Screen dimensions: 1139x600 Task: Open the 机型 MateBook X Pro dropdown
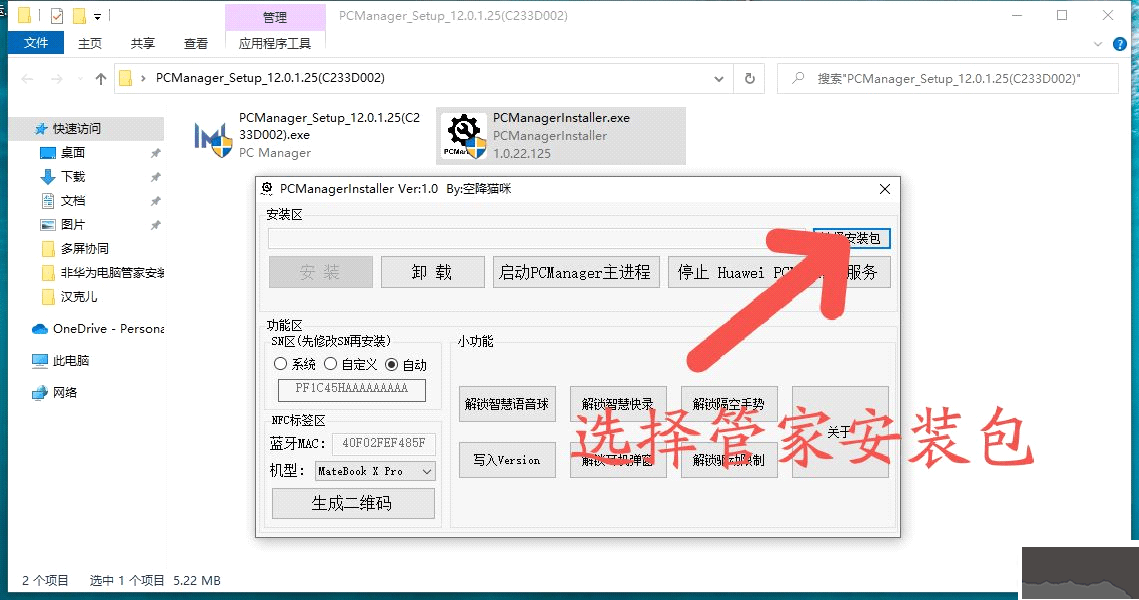(x=375, y=471)
